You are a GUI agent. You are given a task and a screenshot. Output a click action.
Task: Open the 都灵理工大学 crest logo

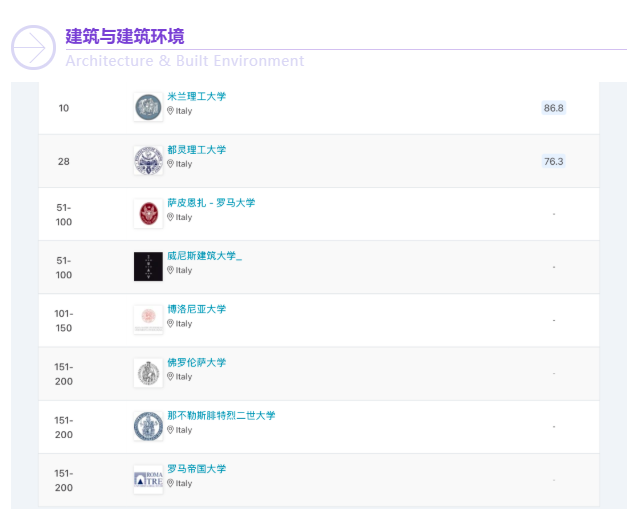point(148,160)
